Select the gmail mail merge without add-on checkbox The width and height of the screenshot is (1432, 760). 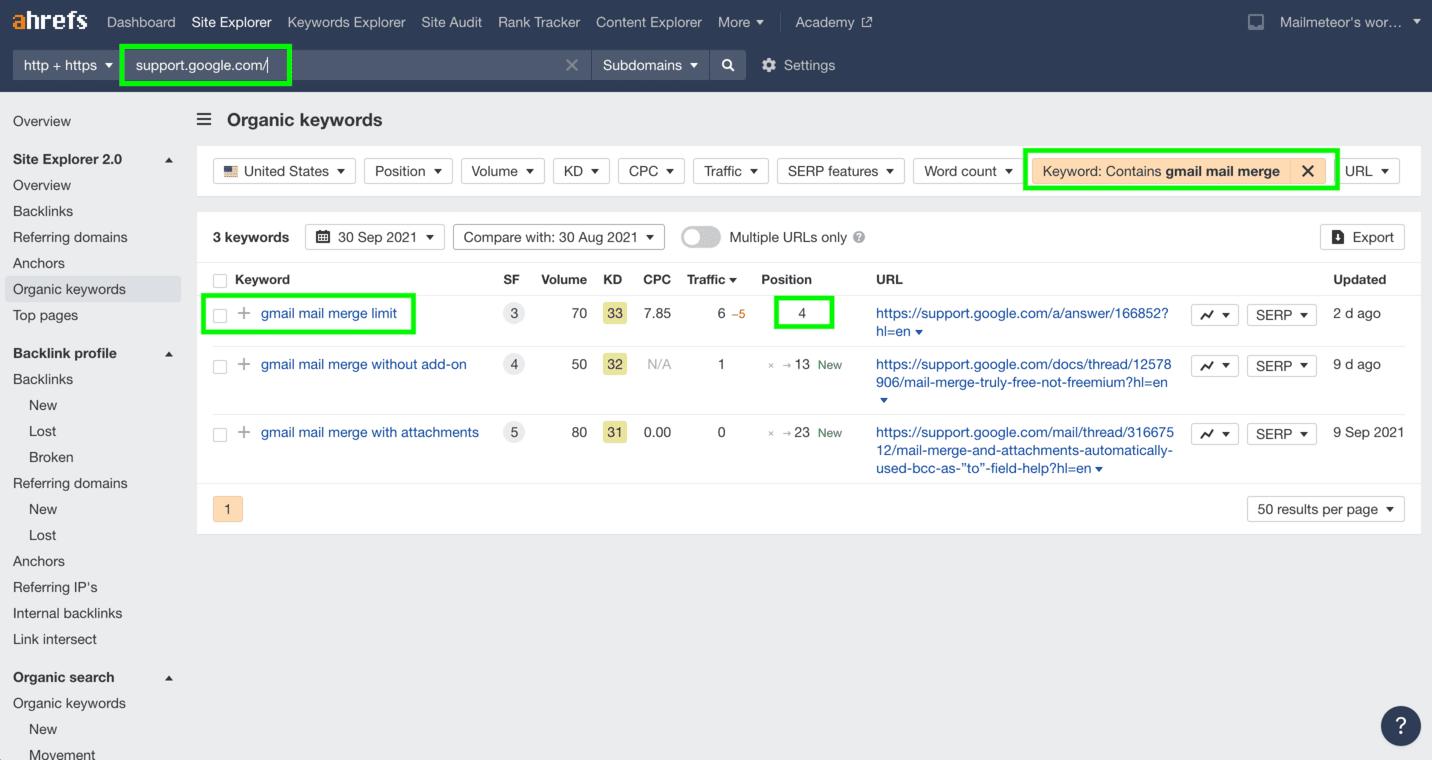(x=220, y=367)
